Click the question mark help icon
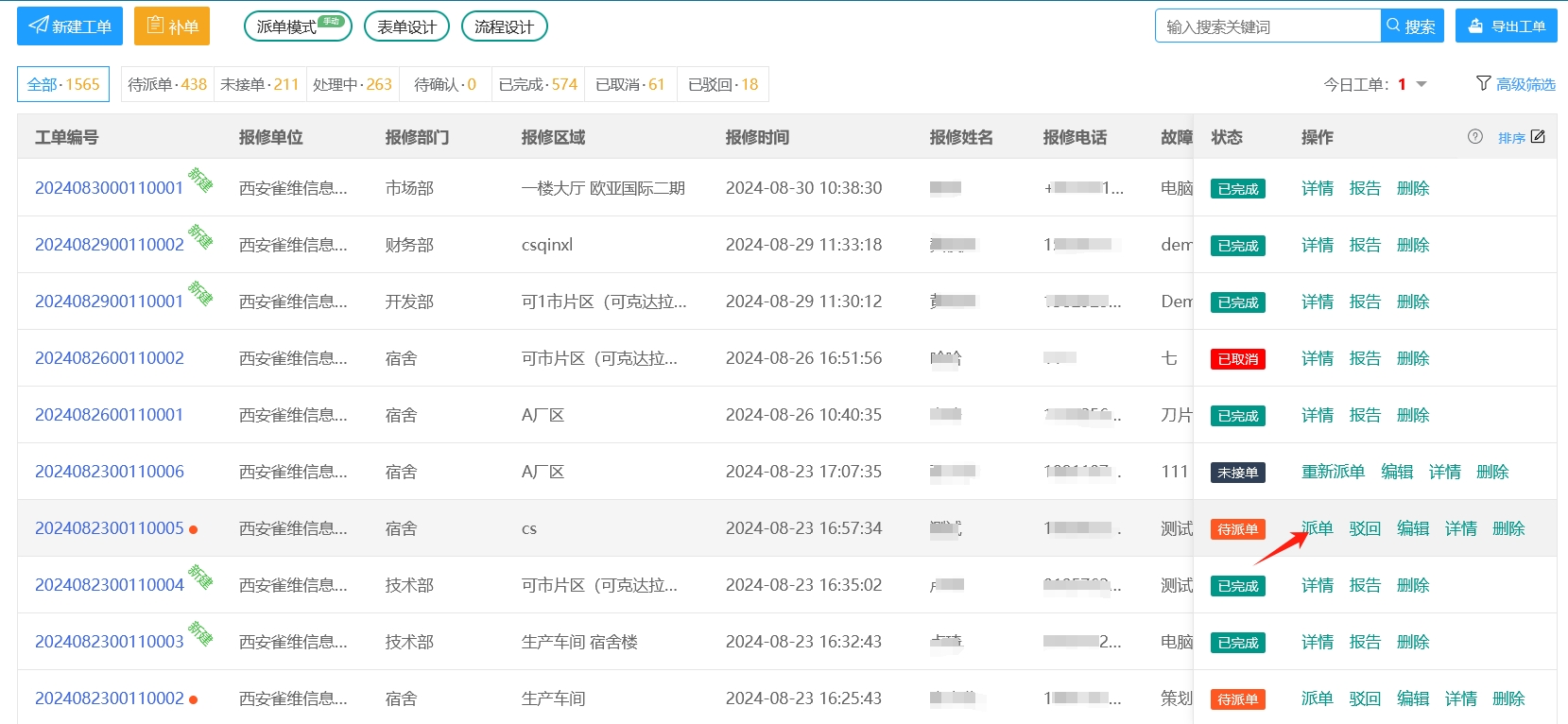 [1474, 137]
